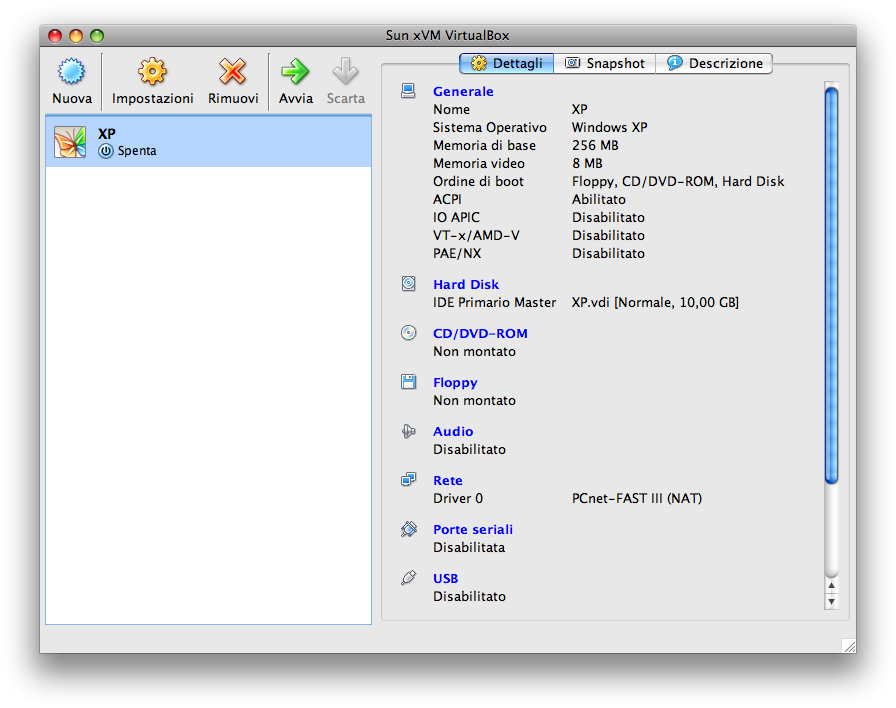Click the window resize grip corner

click(849, 646)
